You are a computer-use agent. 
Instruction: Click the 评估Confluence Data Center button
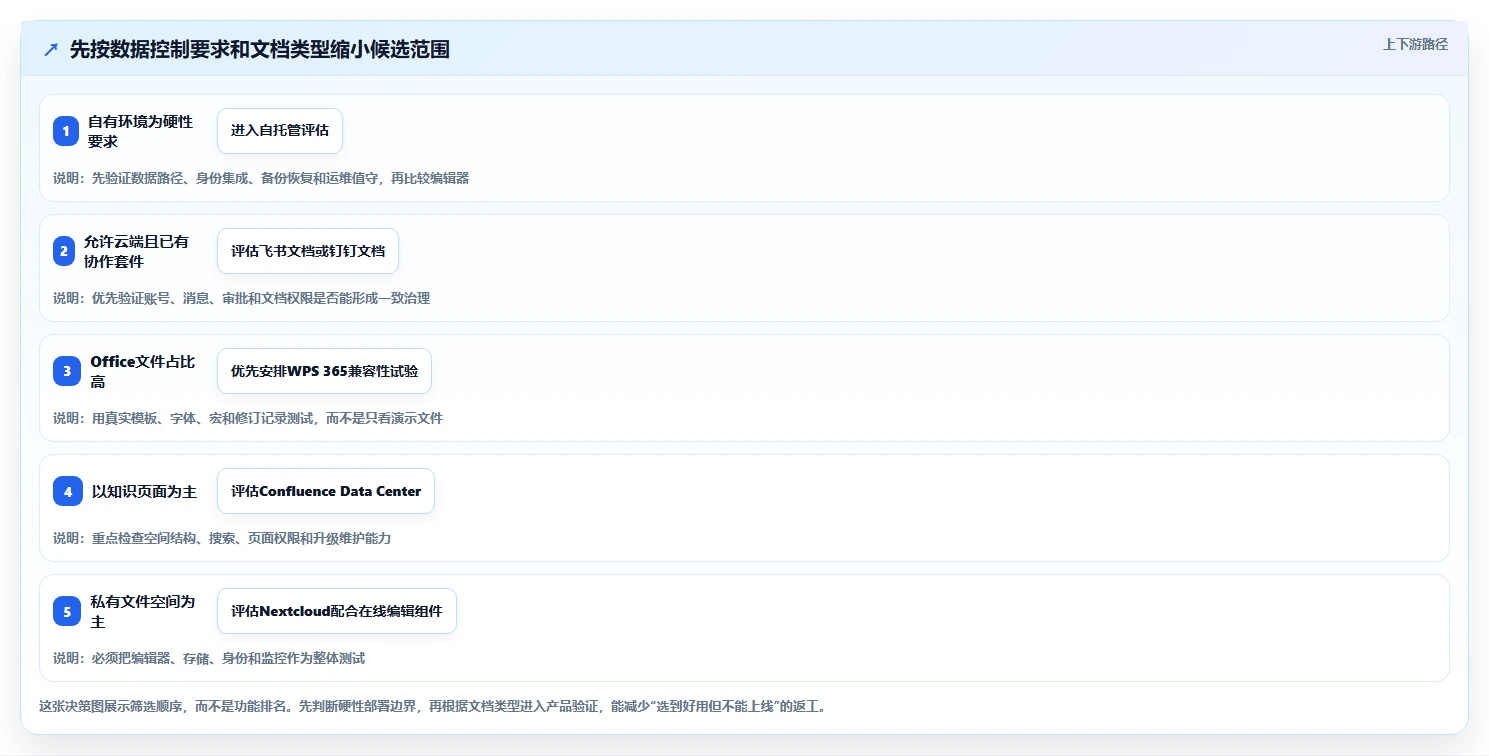tap(326, 491)
